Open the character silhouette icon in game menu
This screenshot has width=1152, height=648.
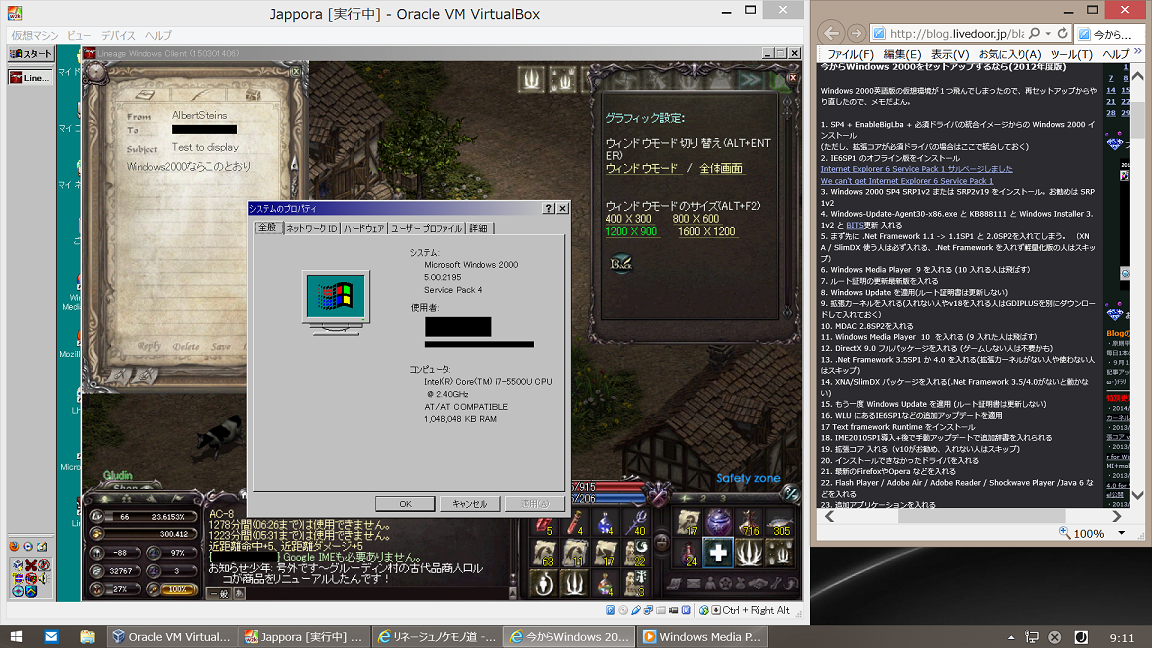pyautogui.click(x=710, y=583)
